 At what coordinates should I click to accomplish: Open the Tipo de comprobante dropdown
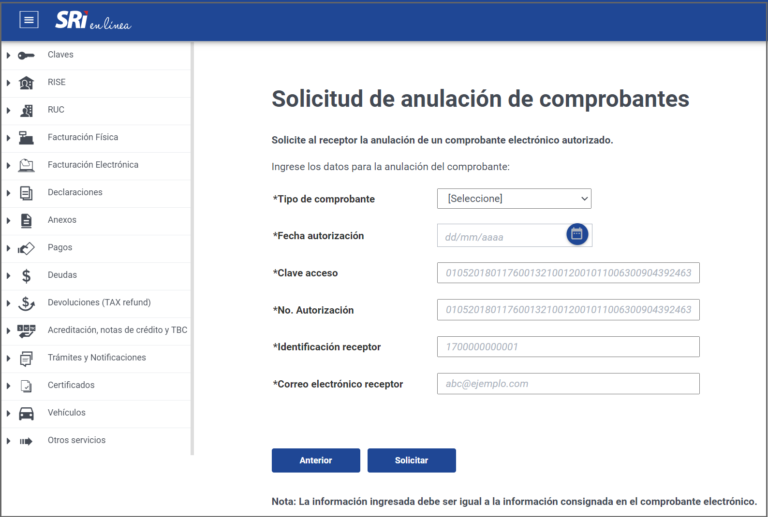coord(514,198)
